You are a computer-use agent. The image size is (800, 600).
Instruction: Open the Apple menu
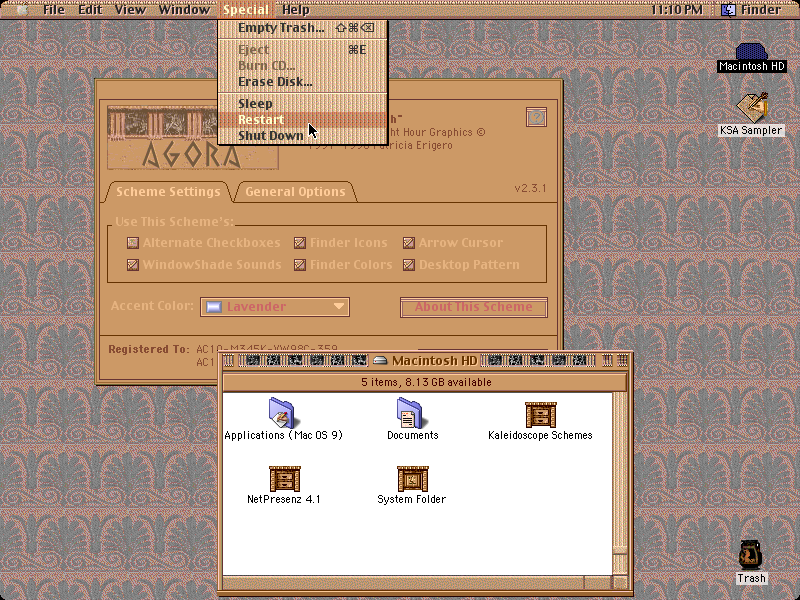pyautogui.click(x=22, y=9)
